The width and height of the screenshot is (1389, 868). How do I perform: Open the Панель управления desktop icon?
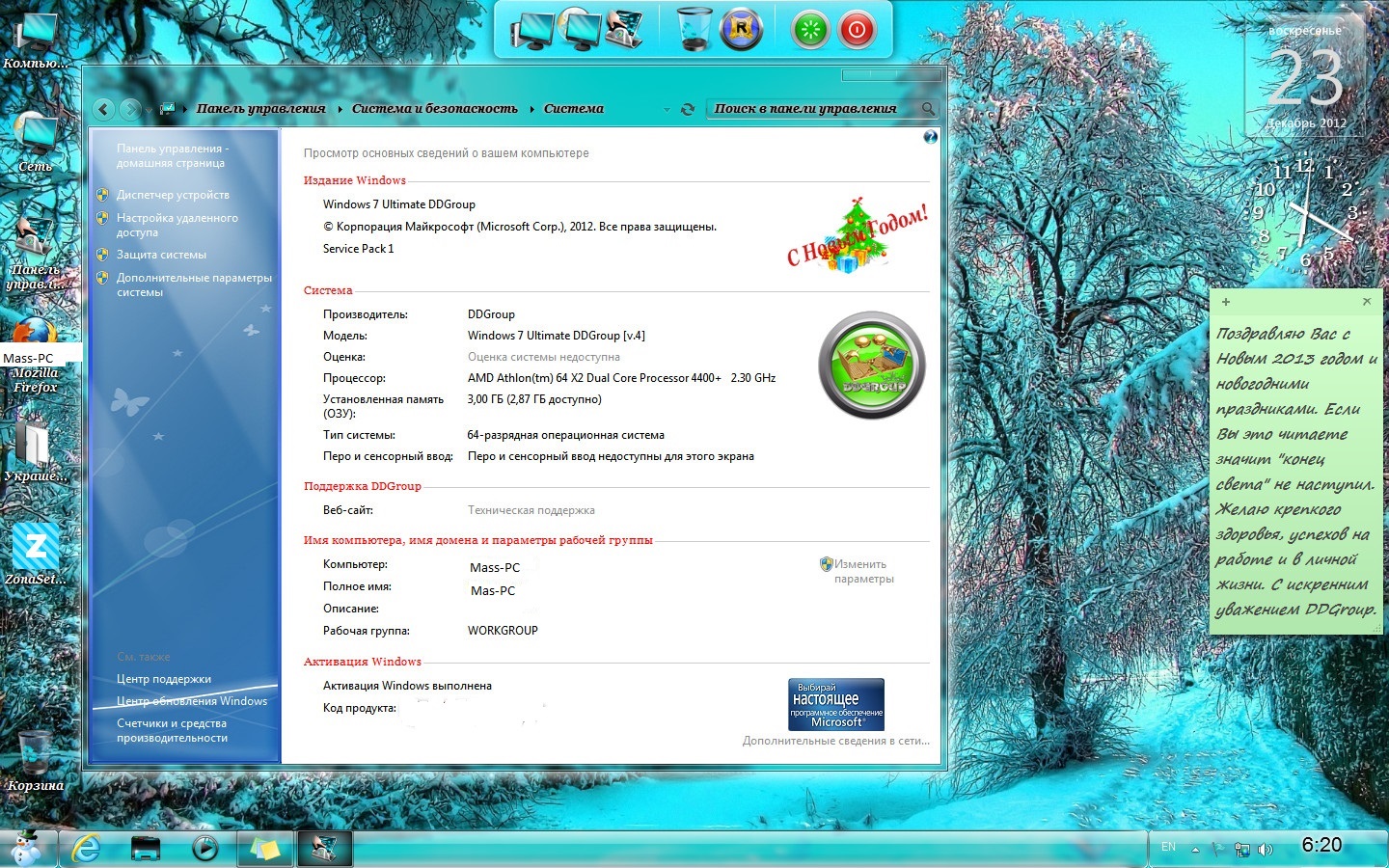36,253
